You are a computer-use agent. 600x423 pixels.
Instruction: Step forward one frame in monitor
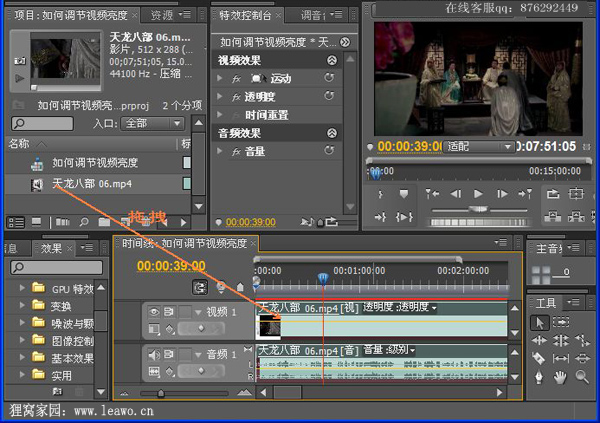pyautogui.click(x=502, y=194)
